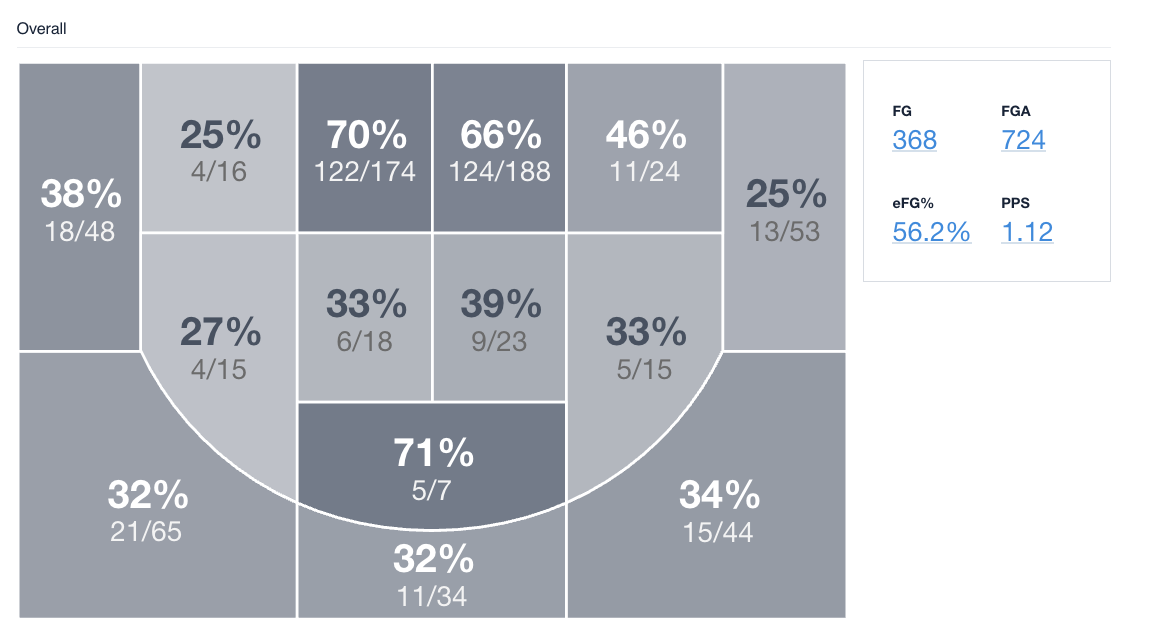Select the 33% zone showing 5/15

pos(644,346)
